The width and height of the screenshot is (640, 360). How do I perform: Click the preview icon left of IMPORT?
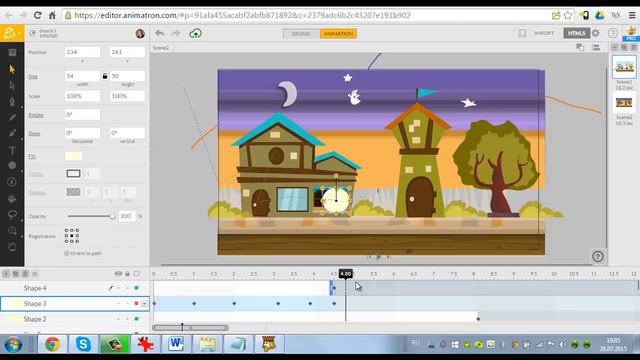coord(522,33)
